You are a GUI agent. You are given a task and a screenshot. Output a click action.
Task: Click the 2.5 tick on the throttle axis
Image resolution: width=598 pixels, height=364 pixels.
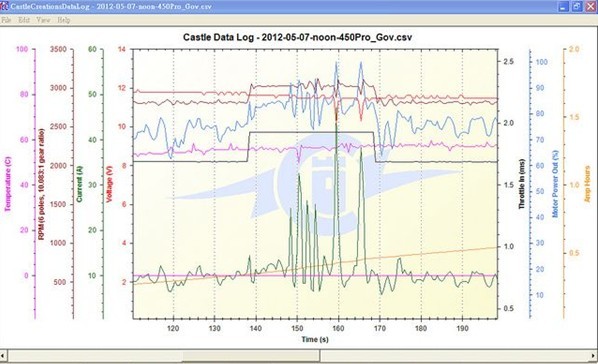(x=509, y=61)
